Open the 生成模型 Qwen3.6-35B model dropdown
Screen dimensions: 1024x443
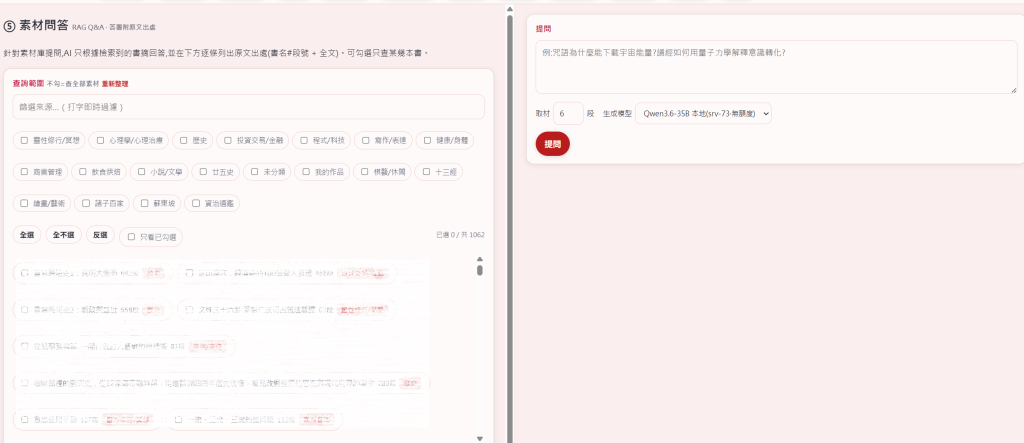(x=703, y=113)
